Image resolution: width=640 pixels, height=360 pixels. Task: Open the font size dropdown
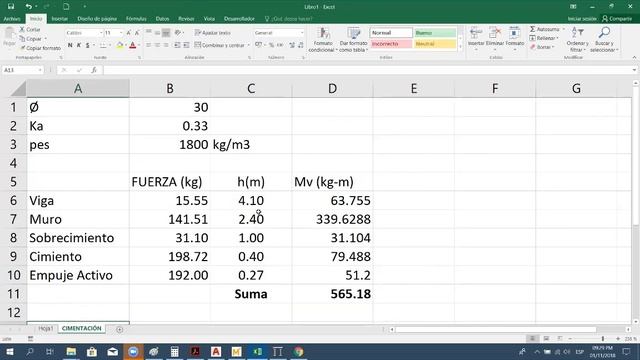(x=121, y=33)
